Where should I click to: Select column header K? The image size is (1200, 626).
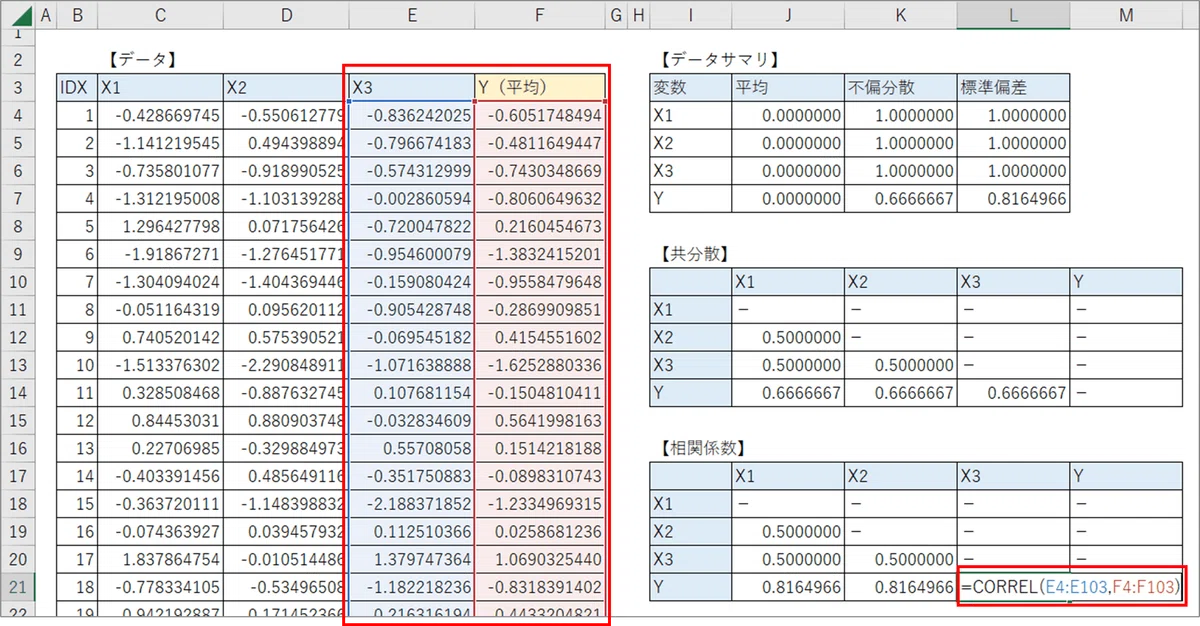click(x=900, y=15)
